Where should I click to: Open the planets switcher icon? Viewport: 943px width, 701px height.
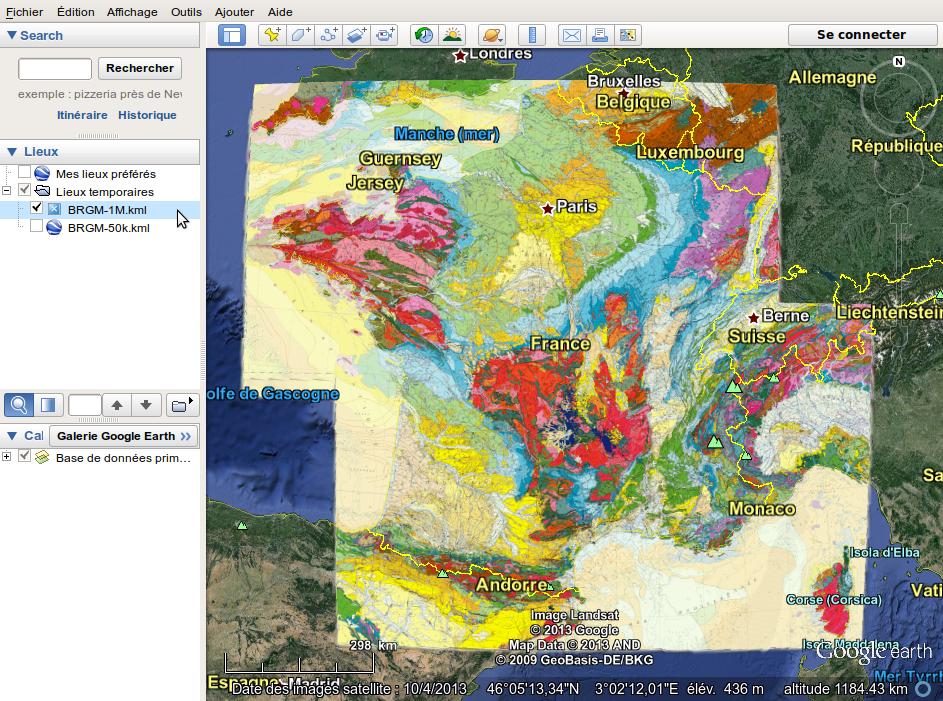click(491, 35)
